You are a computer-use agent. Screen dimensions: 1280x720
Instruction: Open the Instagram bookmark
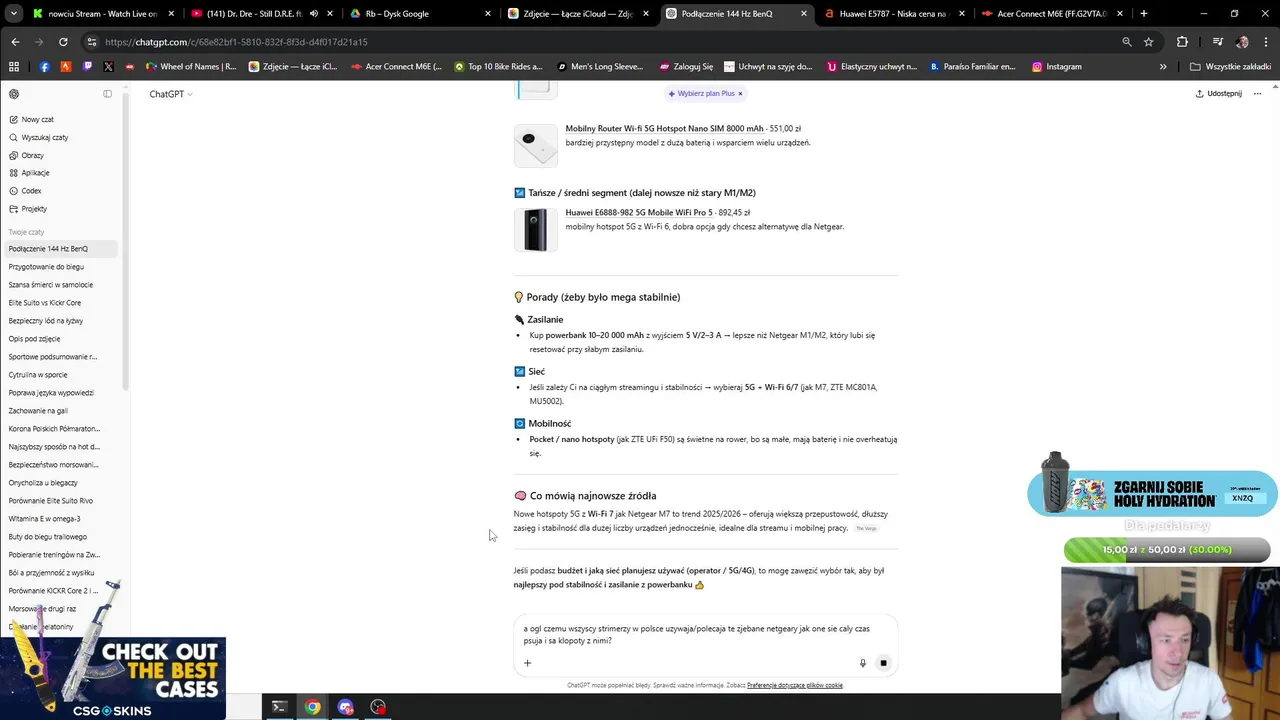click(x=1057, y=67)
